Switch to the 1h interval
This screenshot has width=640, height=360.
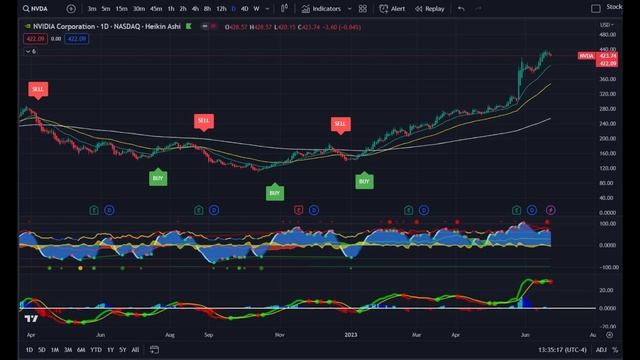(x=171, y=9)
